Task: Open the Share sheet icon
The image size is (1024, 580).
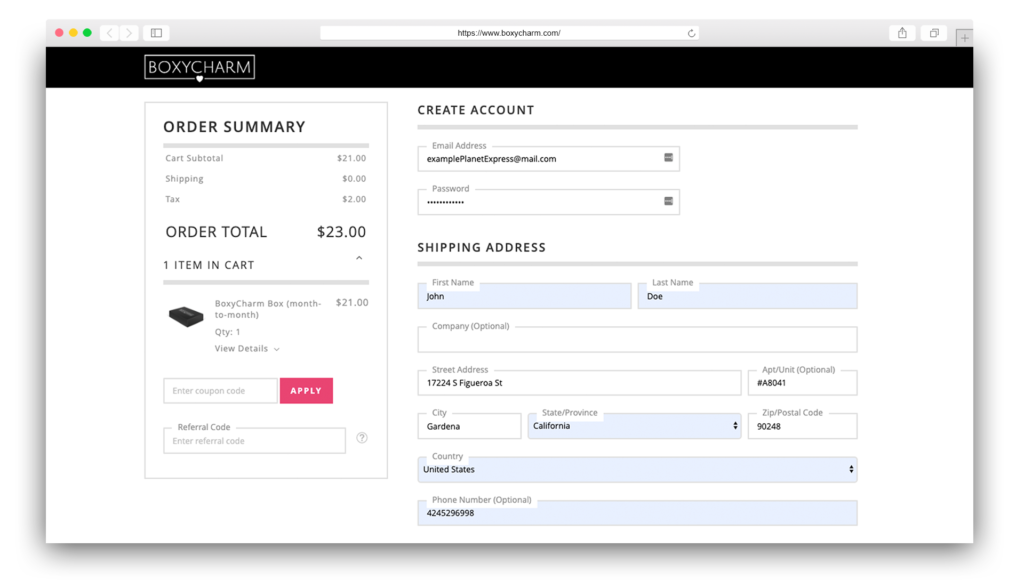Action: (902, 33)
